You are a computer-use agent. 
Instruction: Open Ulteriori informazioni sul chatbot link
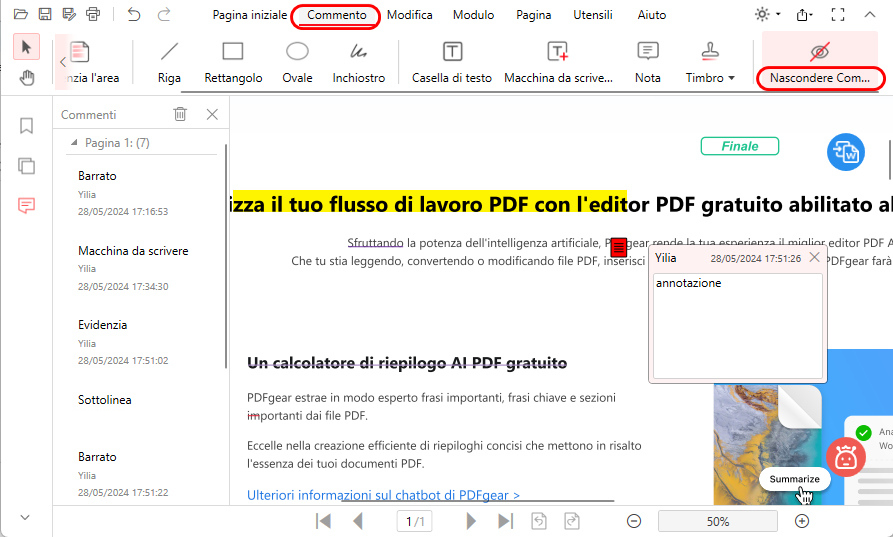[383, 495]
